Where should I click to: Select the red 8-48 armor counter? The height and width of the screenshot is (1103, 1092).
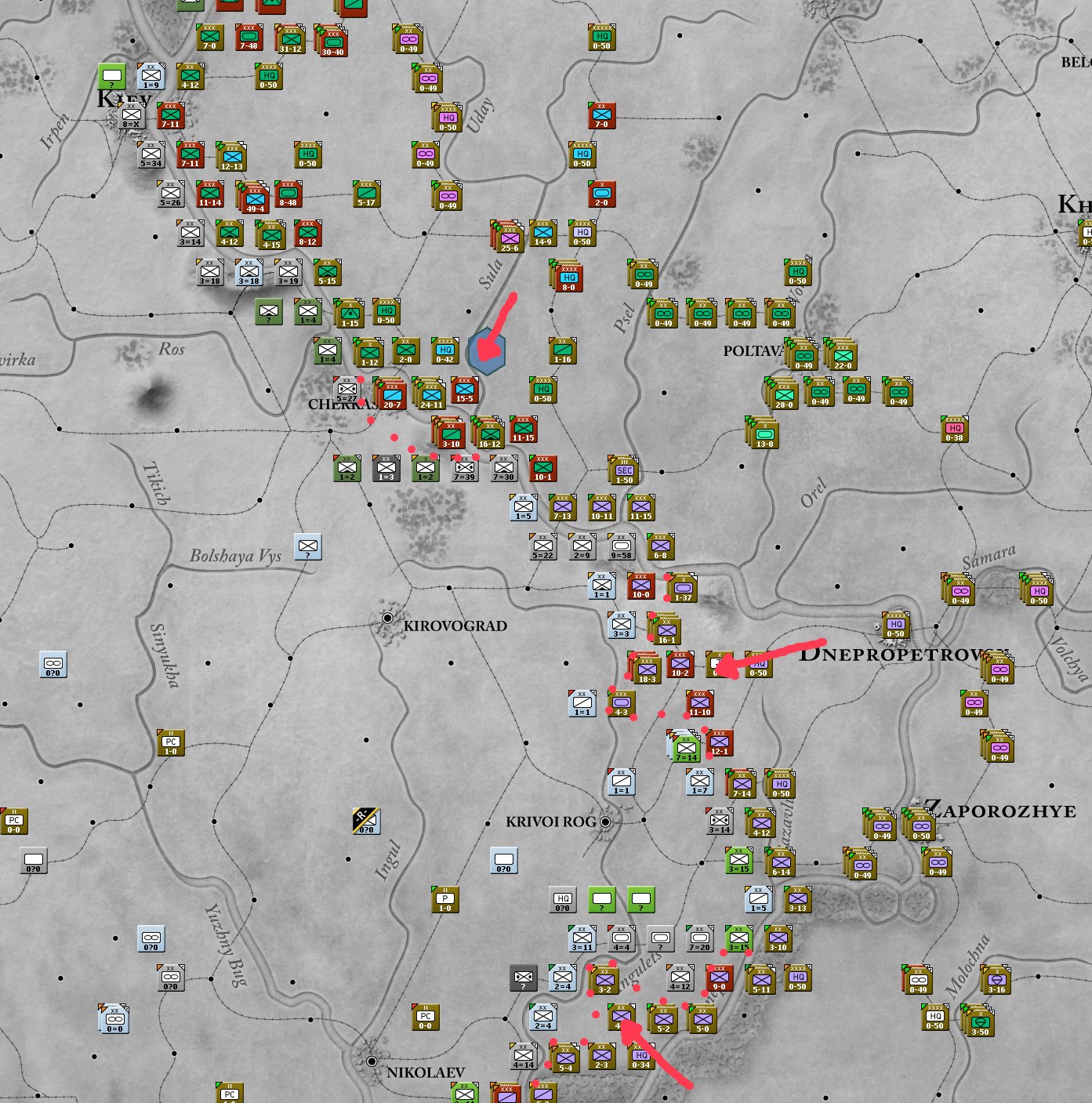click(288, 194)
